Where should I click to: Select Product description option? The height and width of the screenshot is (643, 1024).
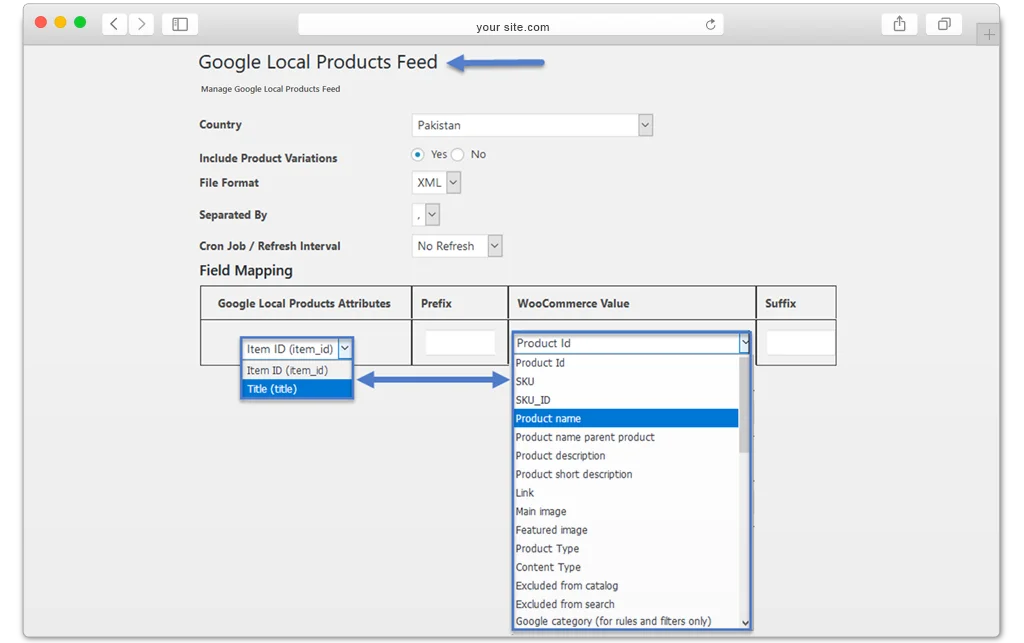click(x=626, y=456)
